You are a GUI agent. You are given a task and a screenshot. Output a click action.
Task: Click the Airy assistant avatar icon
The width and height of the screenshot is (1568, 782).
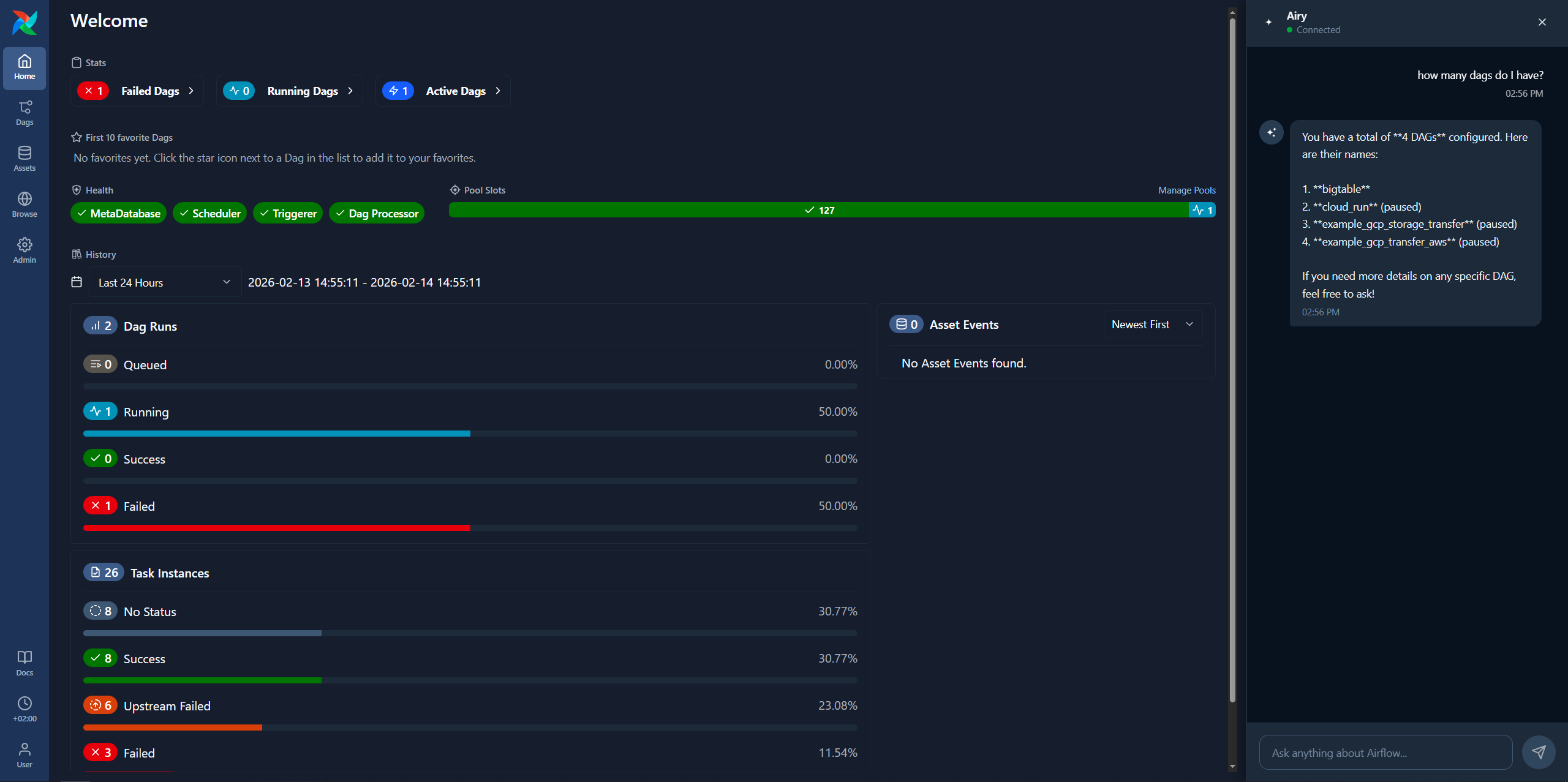click(1272, 132)
